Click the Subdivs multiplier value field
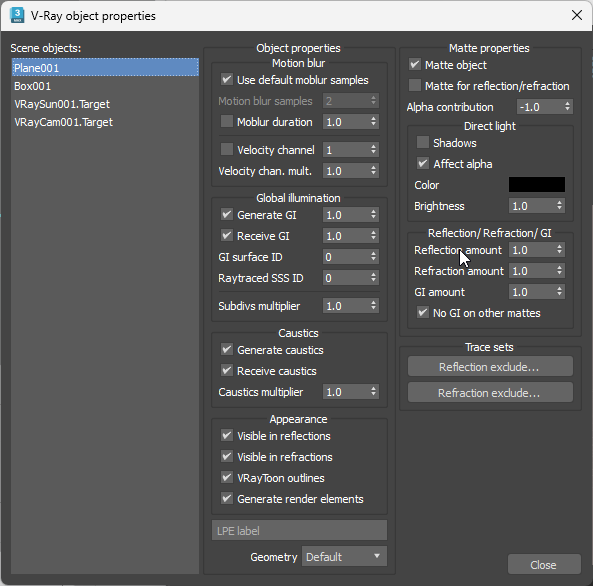 (x=346, y=306)
